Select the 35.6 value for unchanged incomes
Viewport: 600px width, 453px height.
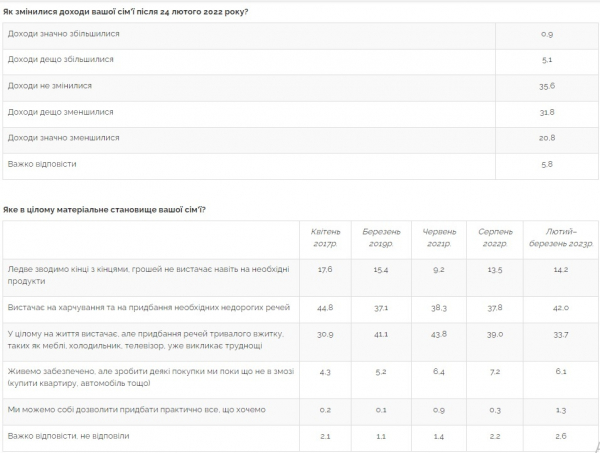[547, 86]
